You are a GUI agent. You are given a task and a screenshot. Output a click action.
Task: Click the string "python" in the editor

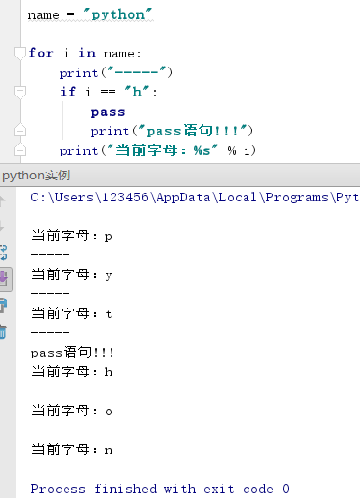point(117,15)
